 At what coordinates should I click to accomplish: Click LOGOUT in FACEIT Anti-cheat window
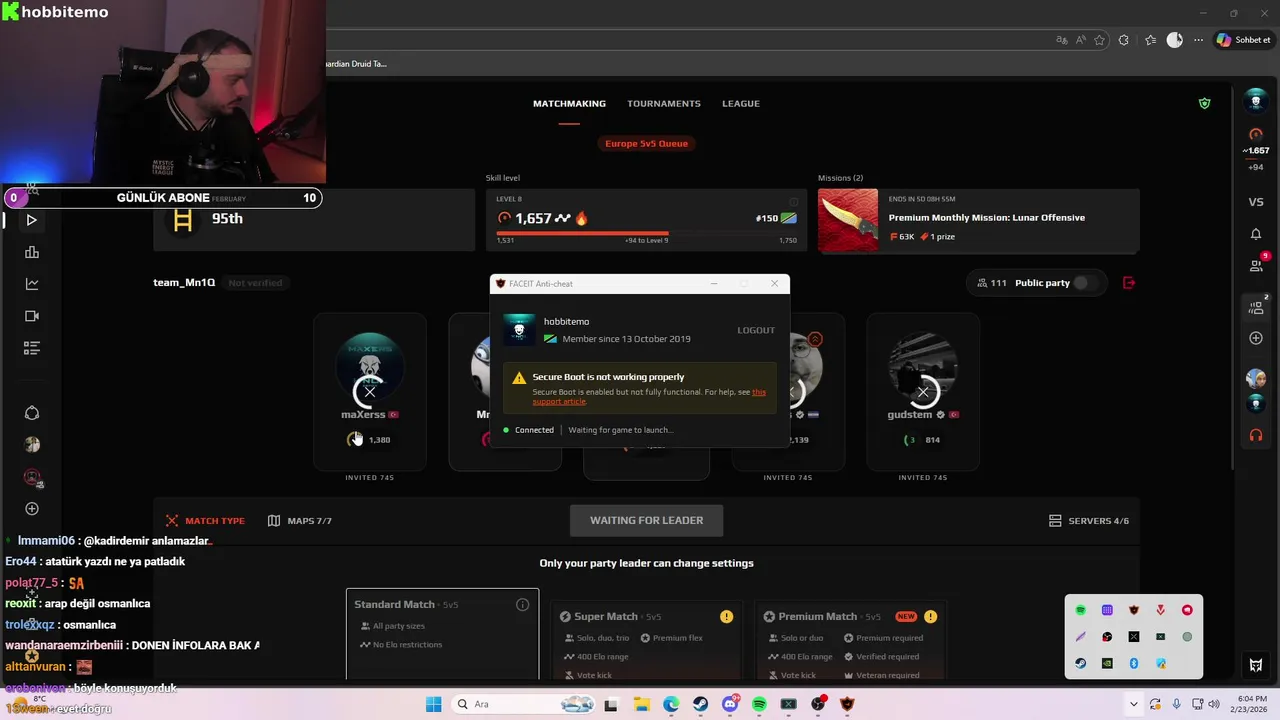[x=756, y=330]
